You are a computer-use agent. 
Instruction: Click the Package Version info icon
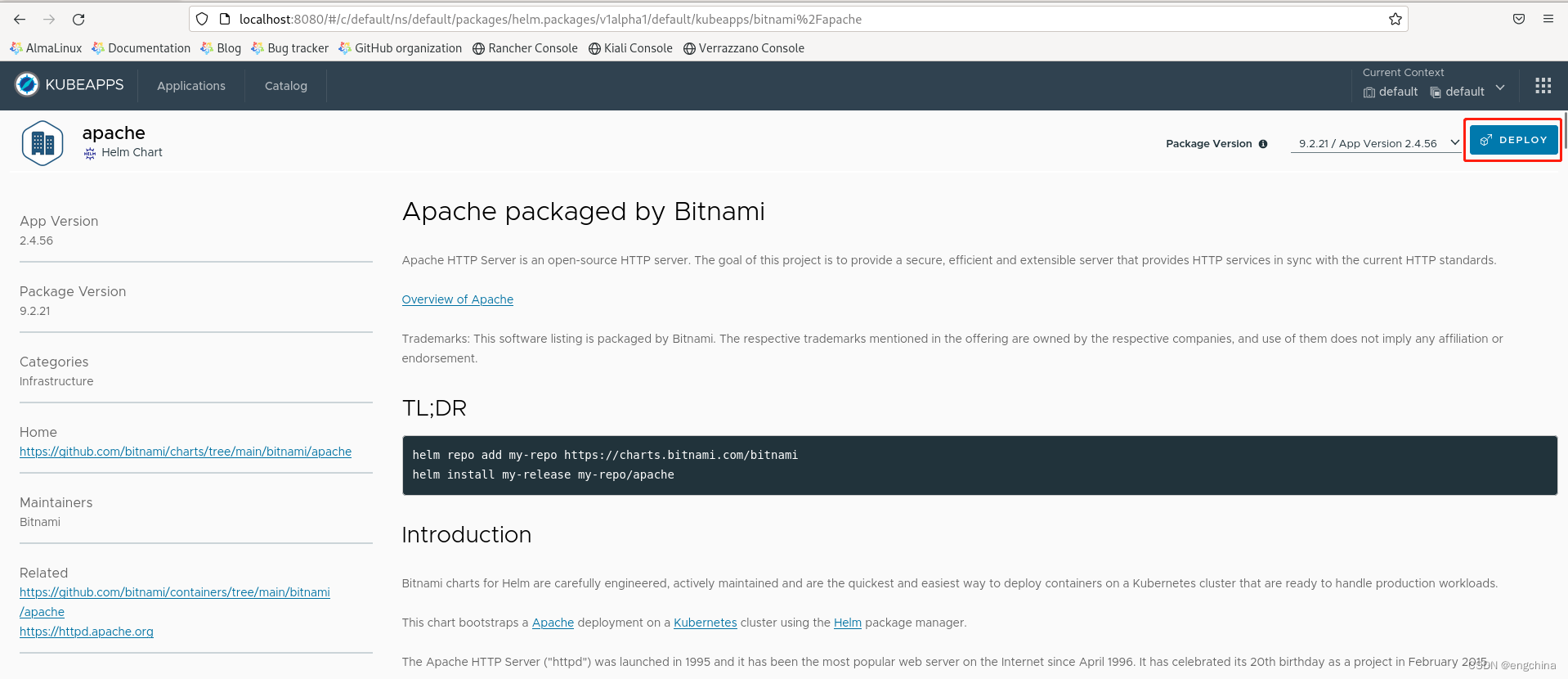(x=1263, y=144)
